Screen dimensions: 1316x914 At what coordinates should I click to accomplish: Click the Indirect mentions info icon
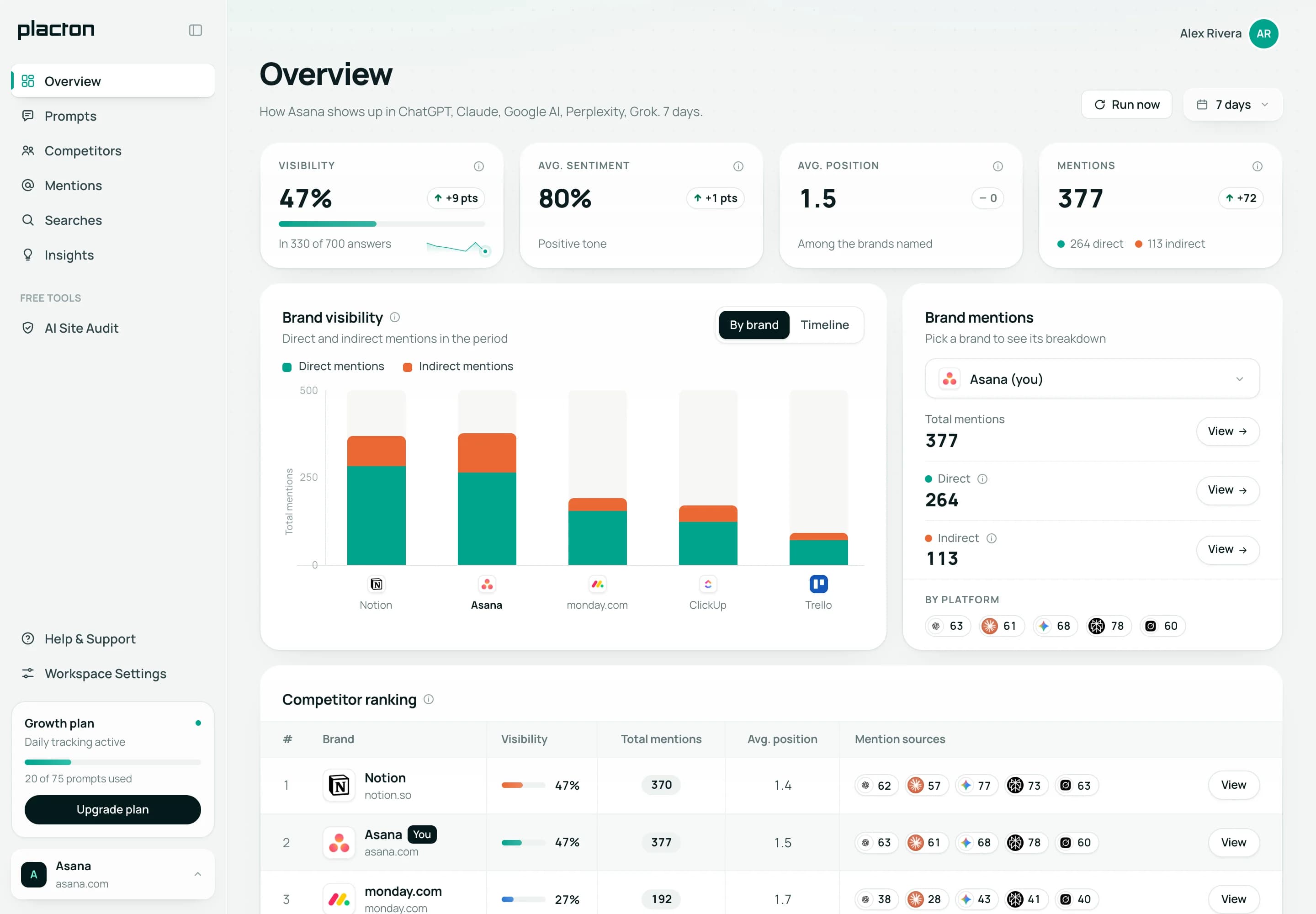[991, 538]
